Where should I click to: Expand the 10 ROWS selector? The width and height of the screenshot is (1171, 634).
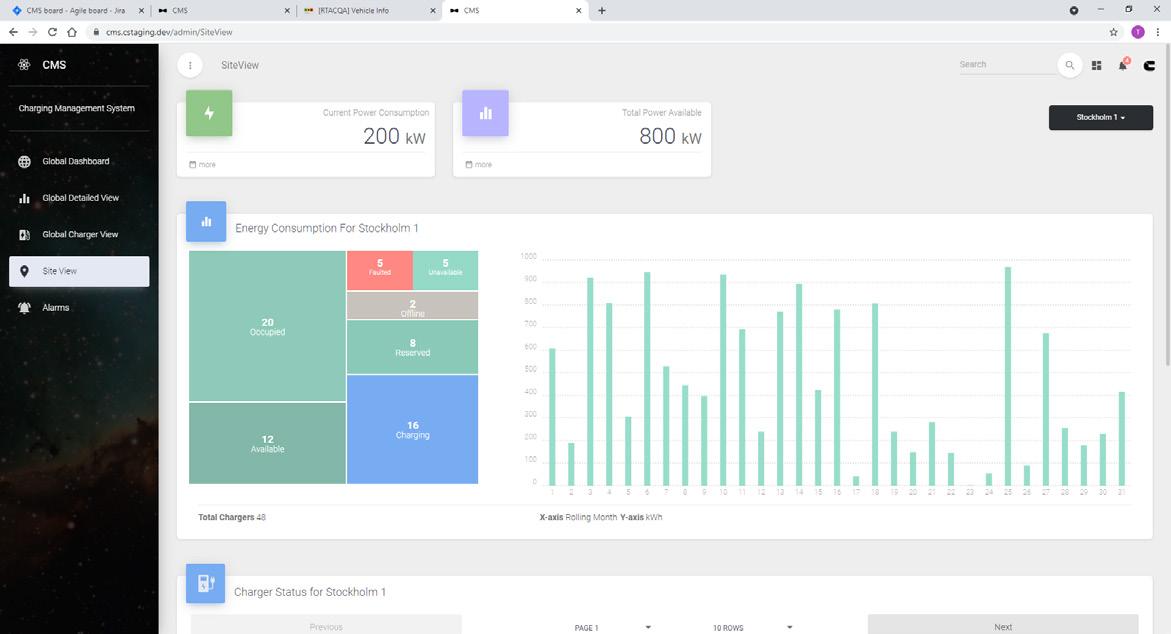click(752, 627)
